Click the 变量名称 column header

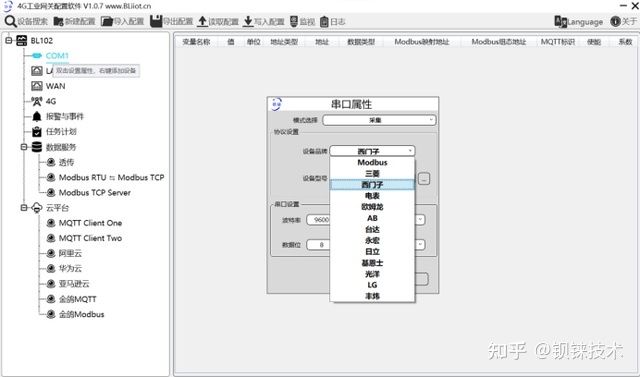196,42
